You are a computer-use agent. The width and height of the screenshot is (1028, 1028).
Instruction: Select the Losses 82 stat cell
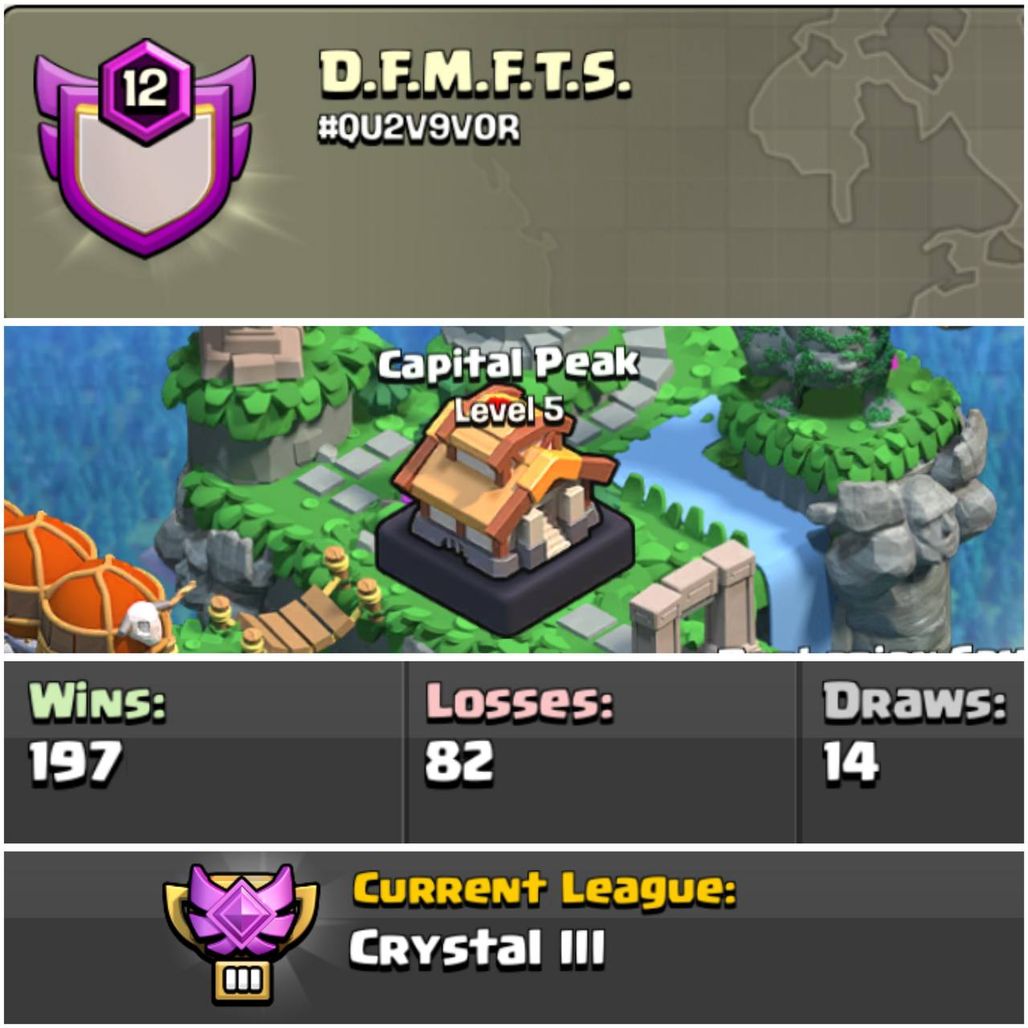(601, 751)
